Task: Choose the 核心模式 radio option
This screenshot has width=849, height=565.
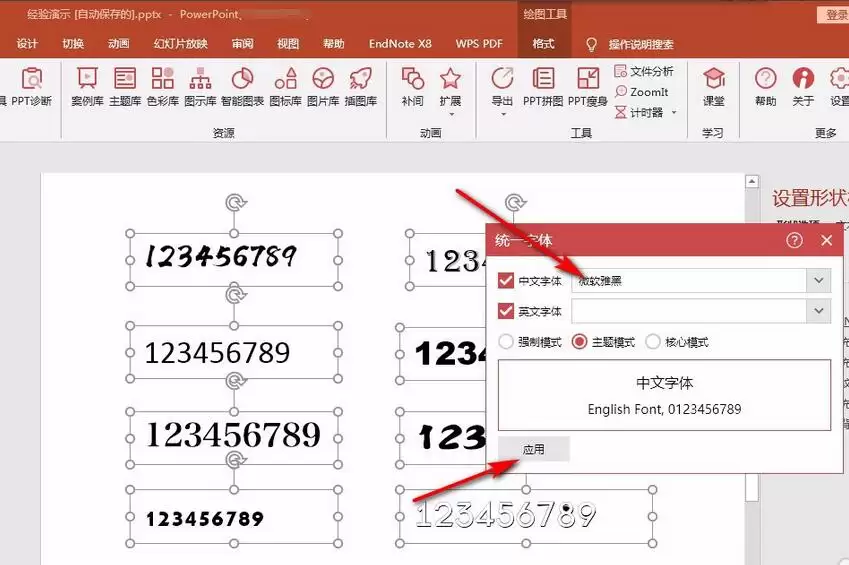Action: [653, 342]
